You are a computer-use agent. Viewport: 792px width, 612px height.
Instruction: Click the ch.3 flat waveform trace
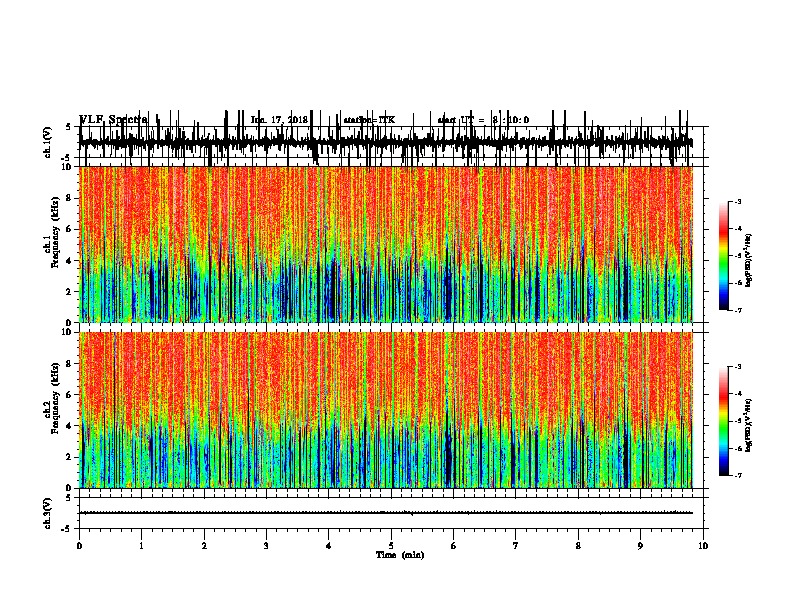click(x=386, y=513)
